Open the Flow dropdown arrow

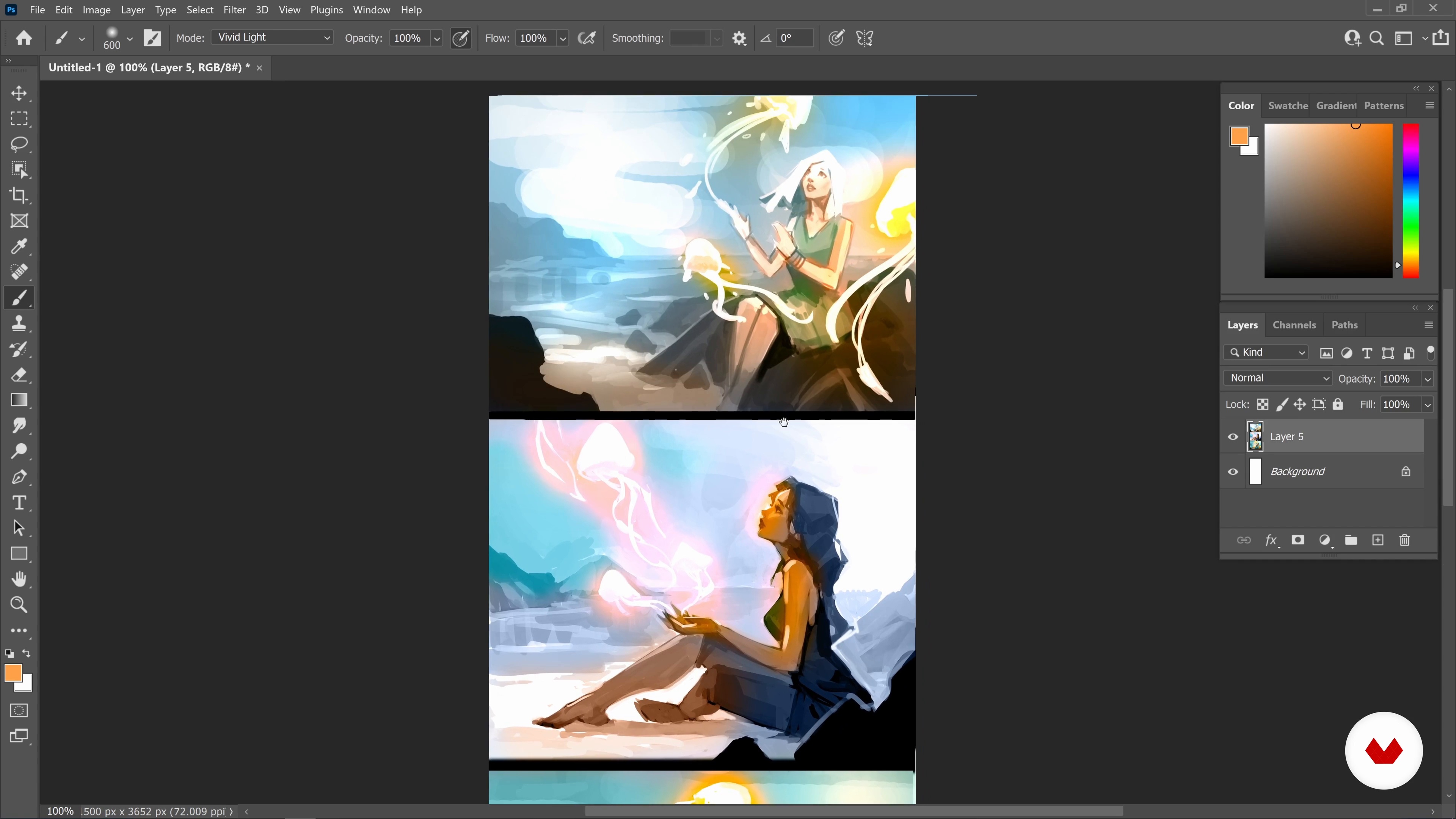pos(563,38)
